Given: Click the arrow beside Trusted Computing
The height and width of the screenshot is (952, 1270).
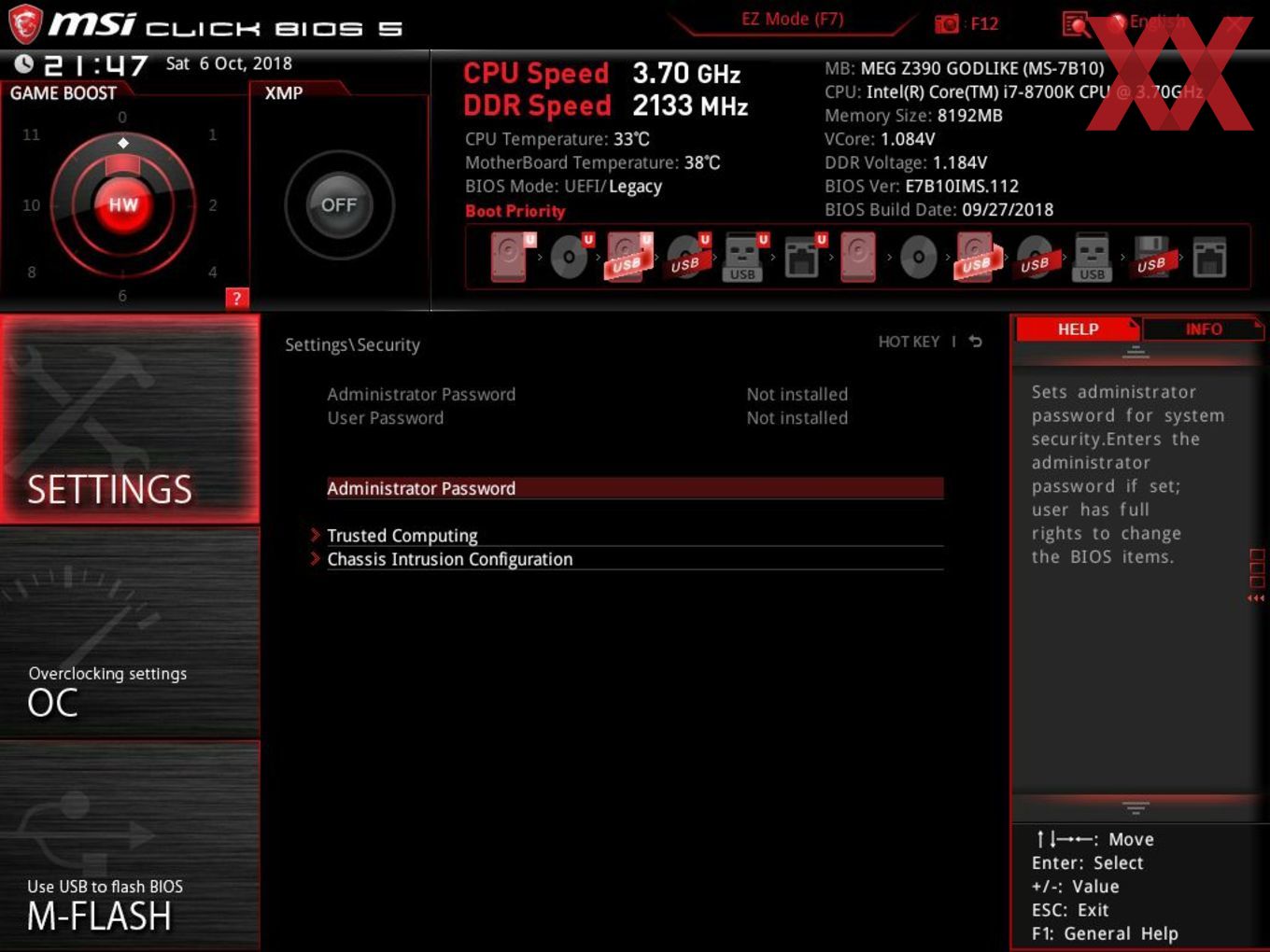Looking at the screenshot, I should (x=316, y=535).
